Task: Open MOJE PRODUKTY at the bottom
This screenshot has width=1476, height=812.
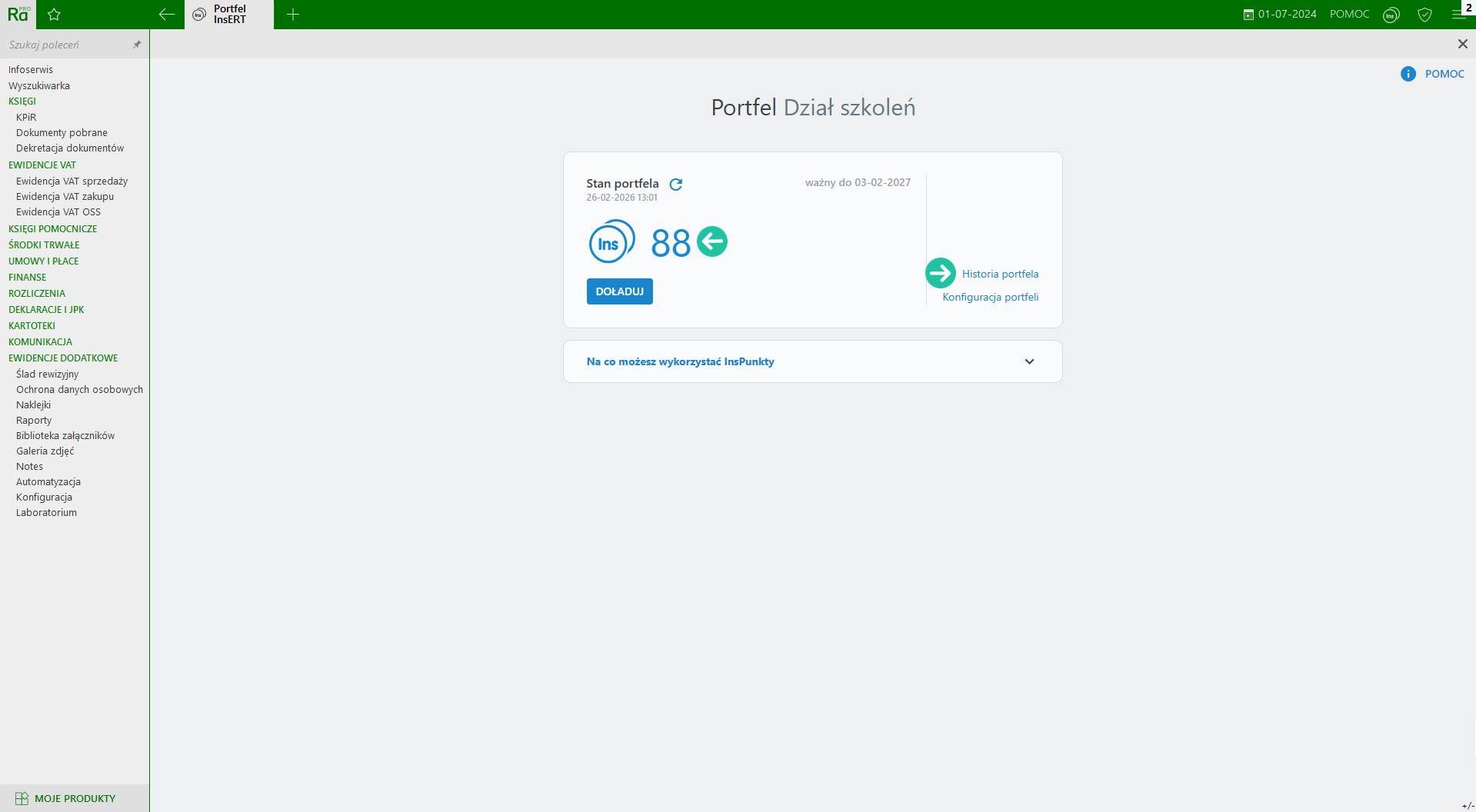Action: [75, 798]
